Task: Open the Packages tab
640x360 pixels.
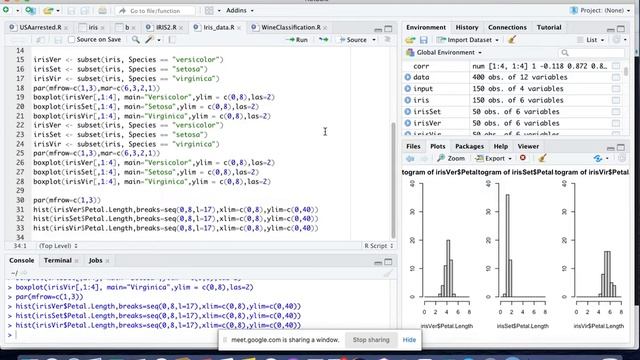Action: pyautogui.click(x=469, y=146)
